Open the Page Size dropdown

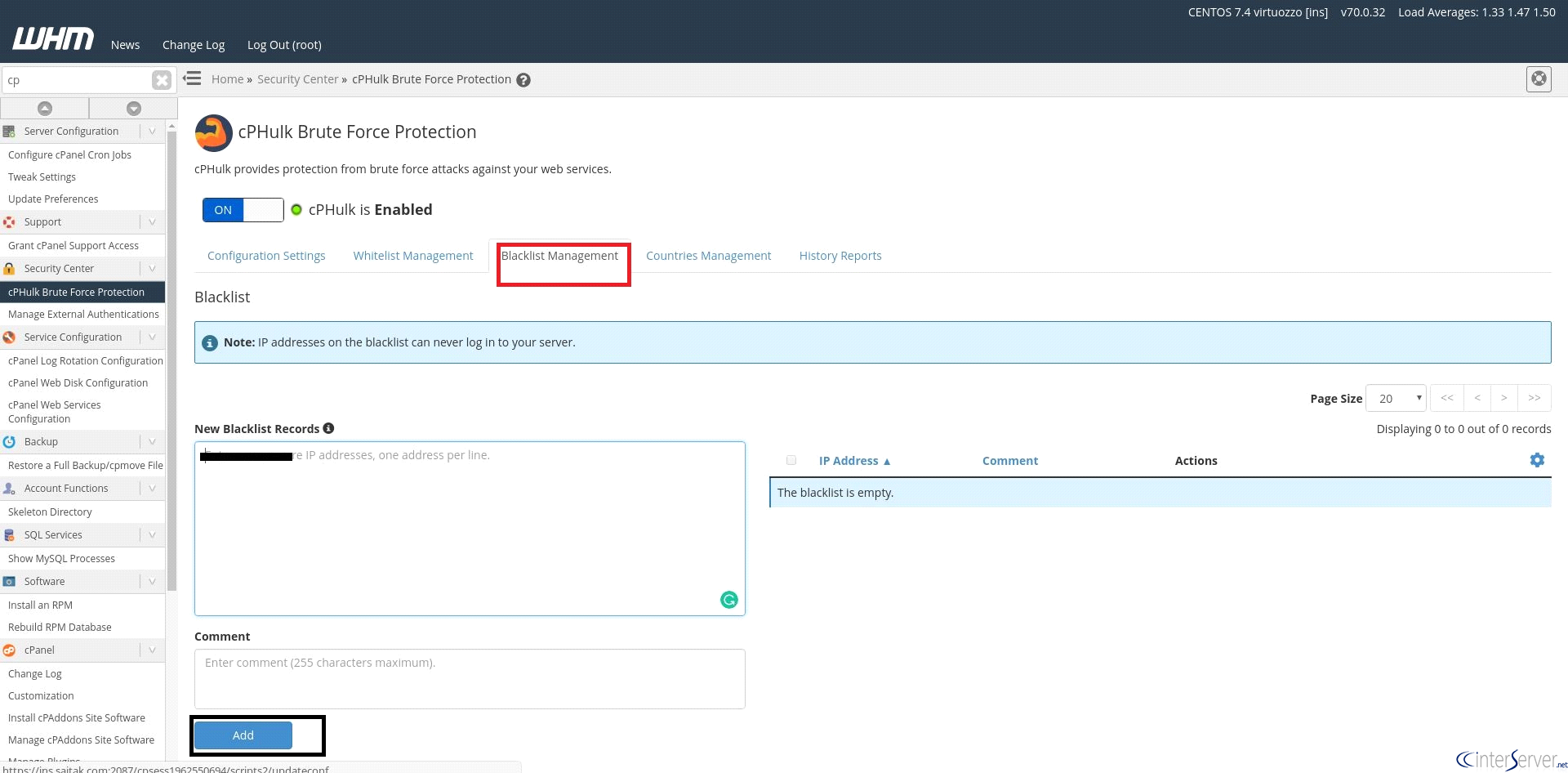pyautogui.click(x=1396, y=398)
